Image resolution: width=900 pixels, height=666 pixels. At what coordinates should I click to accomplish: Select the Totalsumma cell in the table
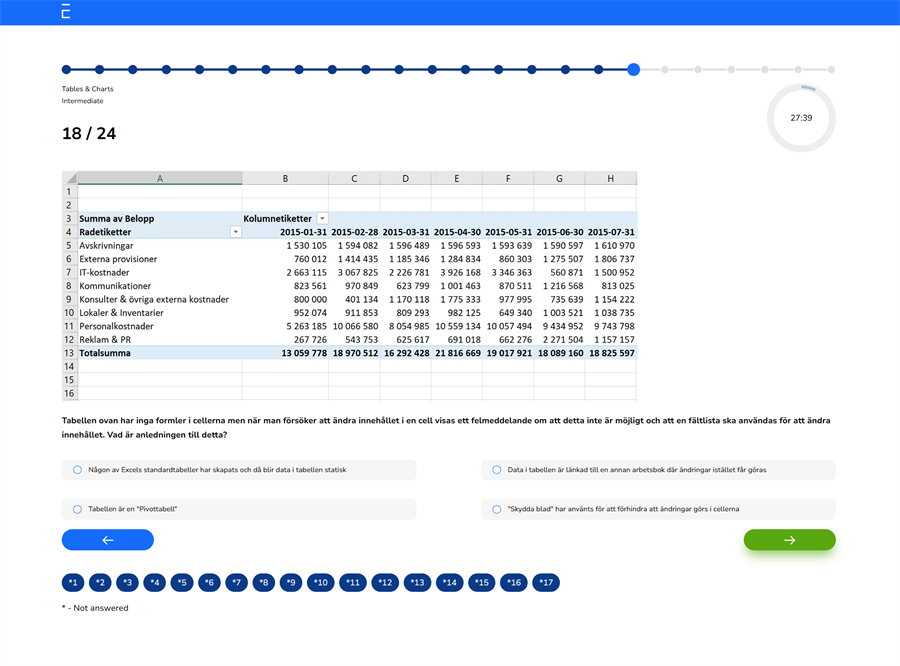click(104, 353)
